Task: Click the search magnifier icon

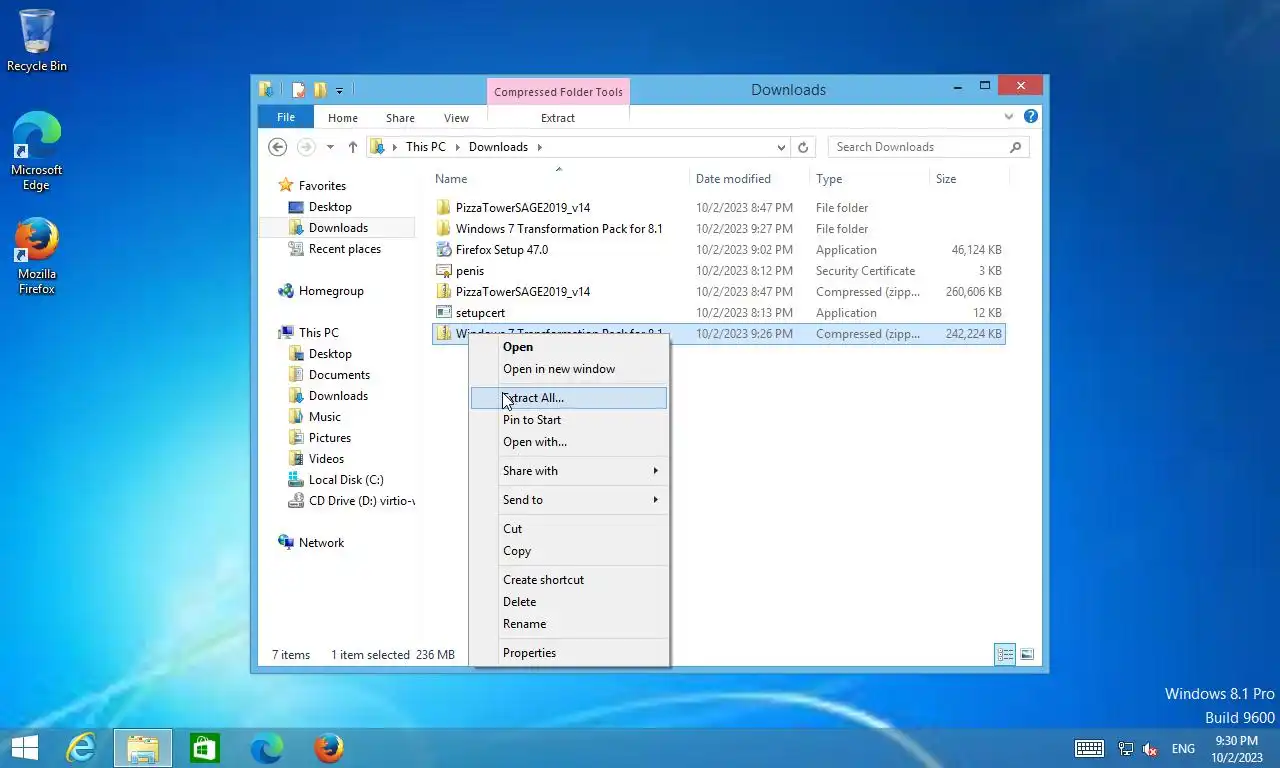Action: 1015,147
